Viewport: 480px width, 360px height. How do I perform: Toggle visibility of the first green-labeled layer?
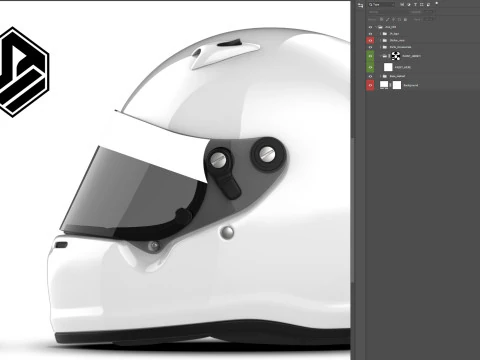[x=370, y=56]
